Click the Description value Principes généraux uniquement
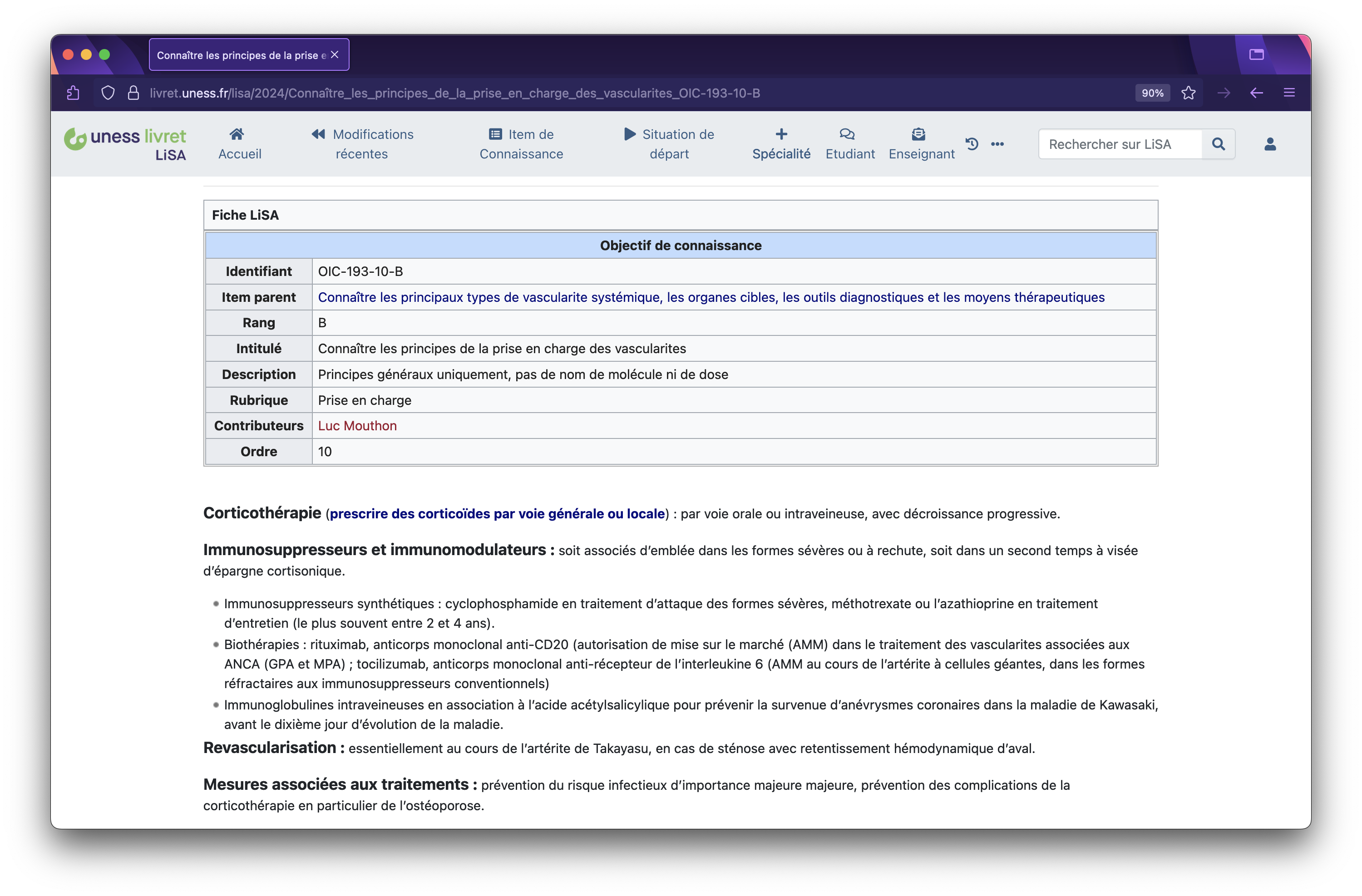Viewport: 1362px width, 896px height. pos(523,374)
